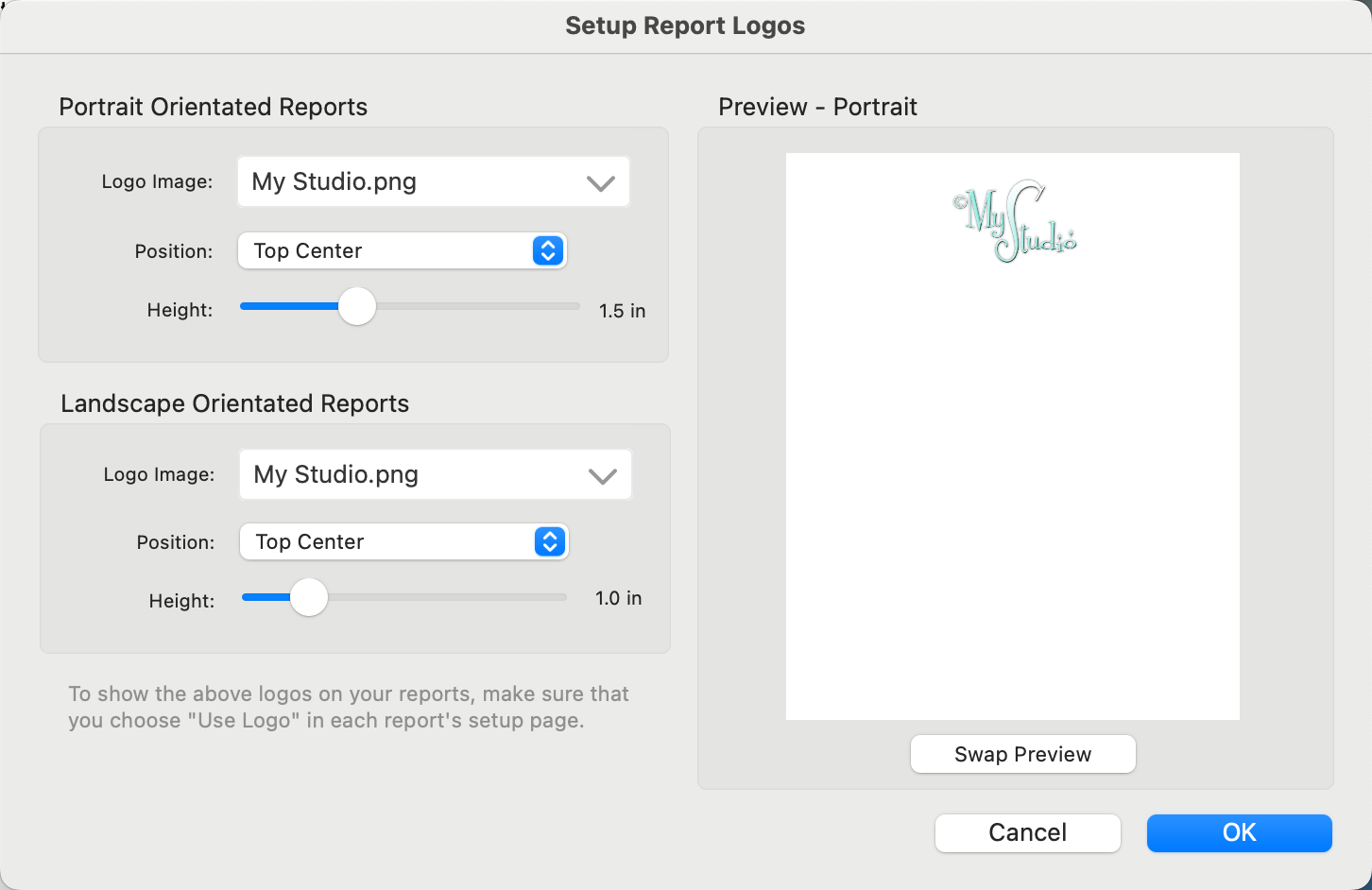Click the portrait My Studio.png filename field
1372x890 pixels.
tap(397, 182)
